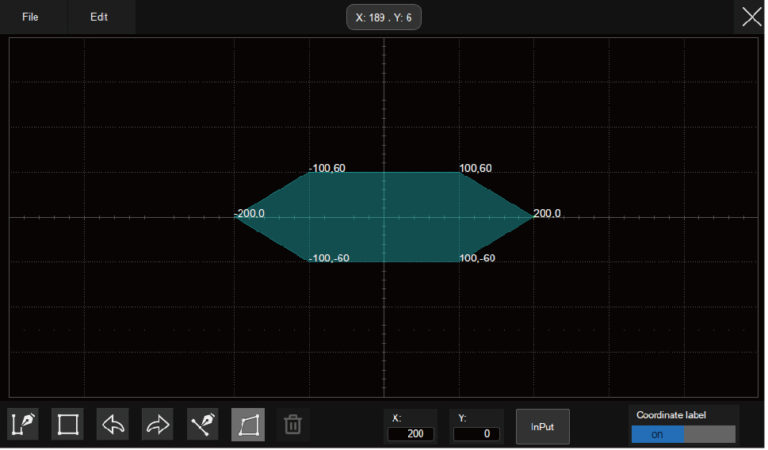Click the vertex labeled -100,-60
The width and height of the screenshot is (768, 450).
310,261
